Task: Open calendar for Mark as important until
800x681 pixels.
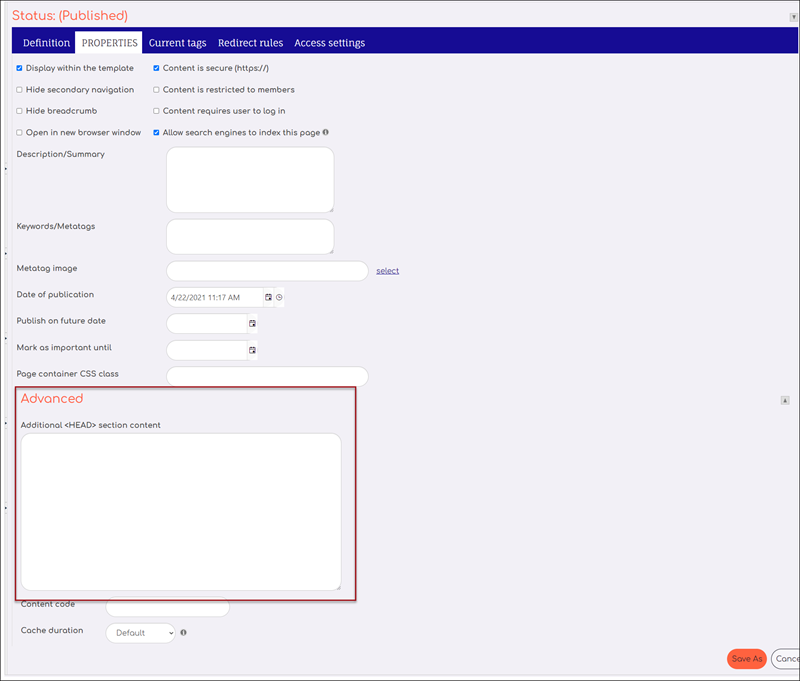Action: coord(252,350)
